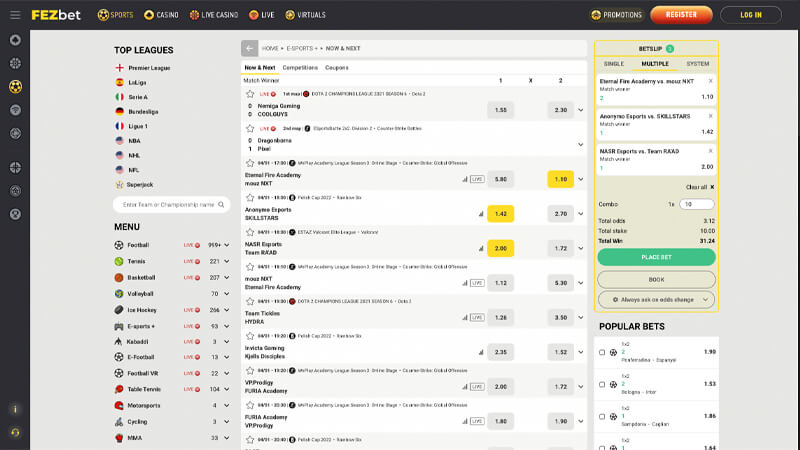Star the Dragonborns vs Pixel match
800x450 pixels.
pyautogui.click(x=249, y=129)
